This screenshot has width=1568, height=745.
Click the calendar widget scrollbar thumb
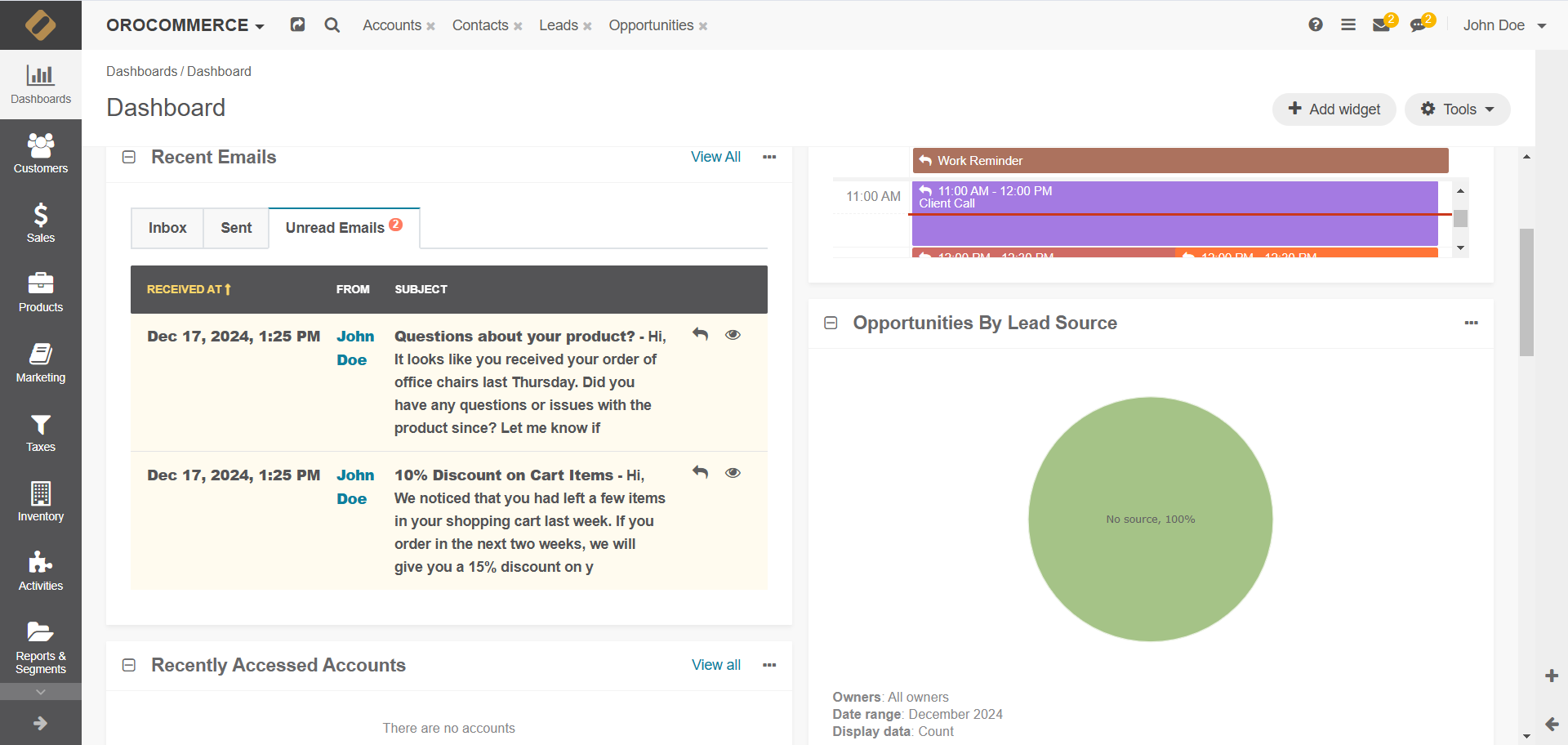click(1461, 218)
